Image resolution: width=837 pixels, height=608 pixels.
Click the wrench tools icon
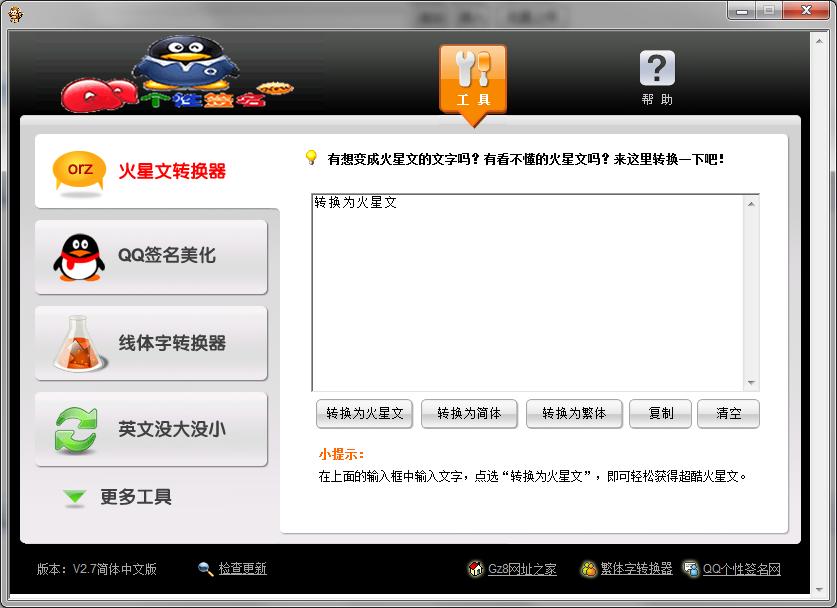473,69
